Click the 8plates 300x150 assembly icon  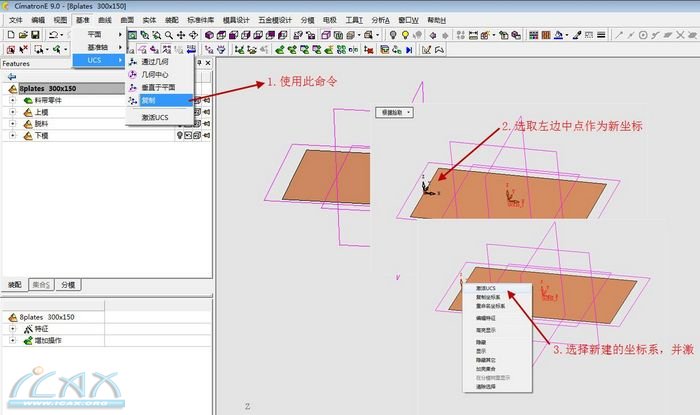tap(11, 88)
